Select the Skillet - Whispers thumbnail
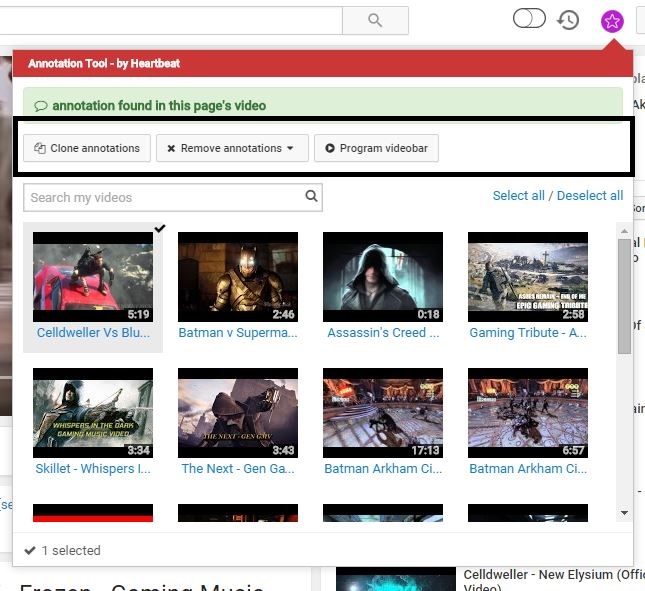645x591 pixels. pos(93,413)
